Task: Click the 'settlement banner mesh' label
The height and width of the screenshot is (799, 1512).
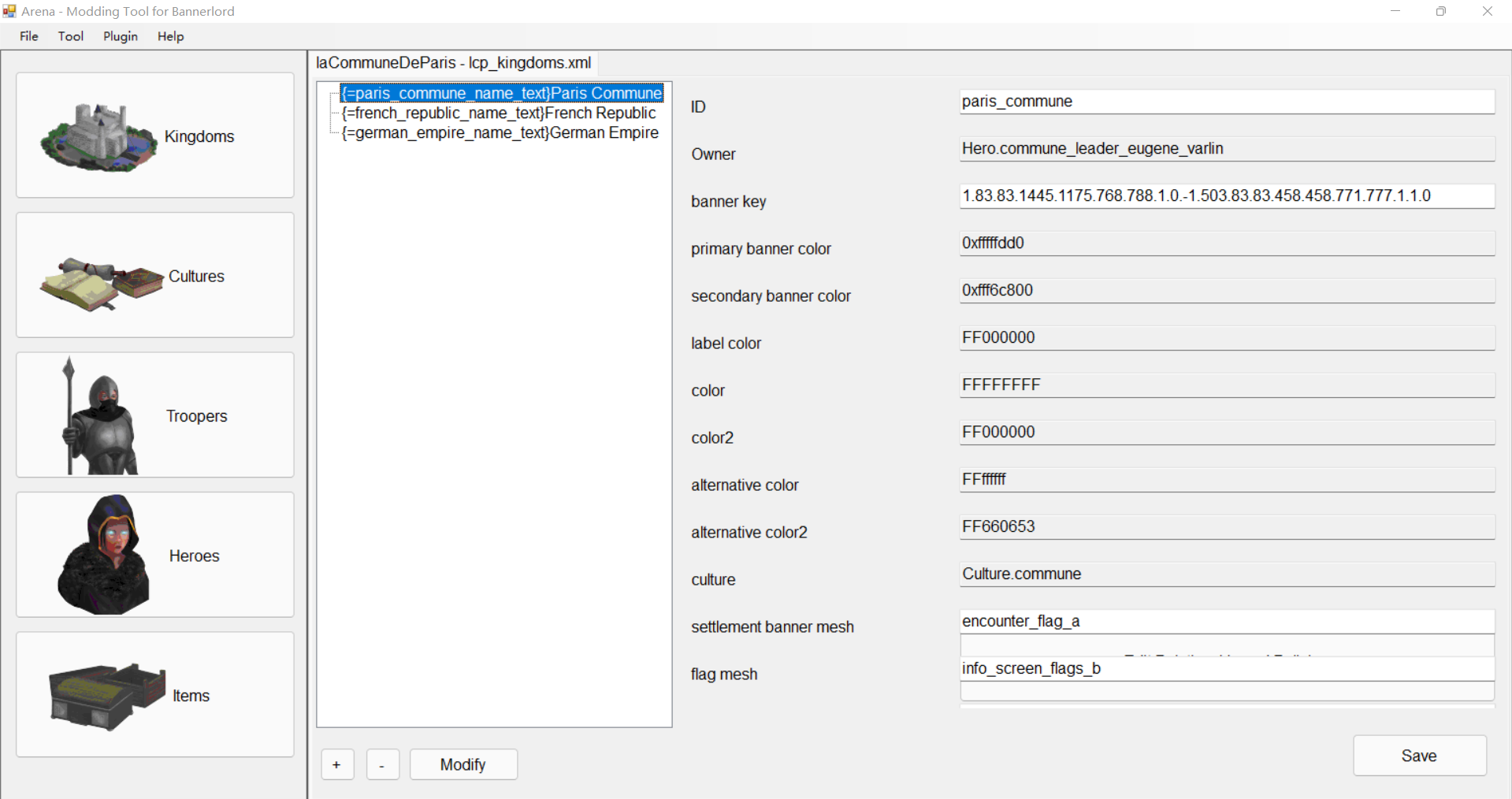Action: tap(773, 627)
